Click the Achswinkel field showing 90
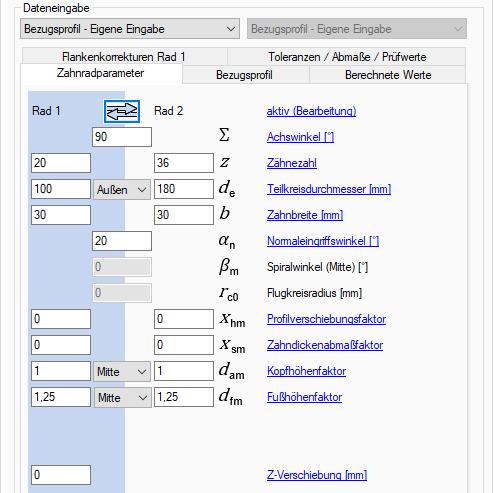The height and width of the screenshot is (493, 493). (x=122, y=137)
